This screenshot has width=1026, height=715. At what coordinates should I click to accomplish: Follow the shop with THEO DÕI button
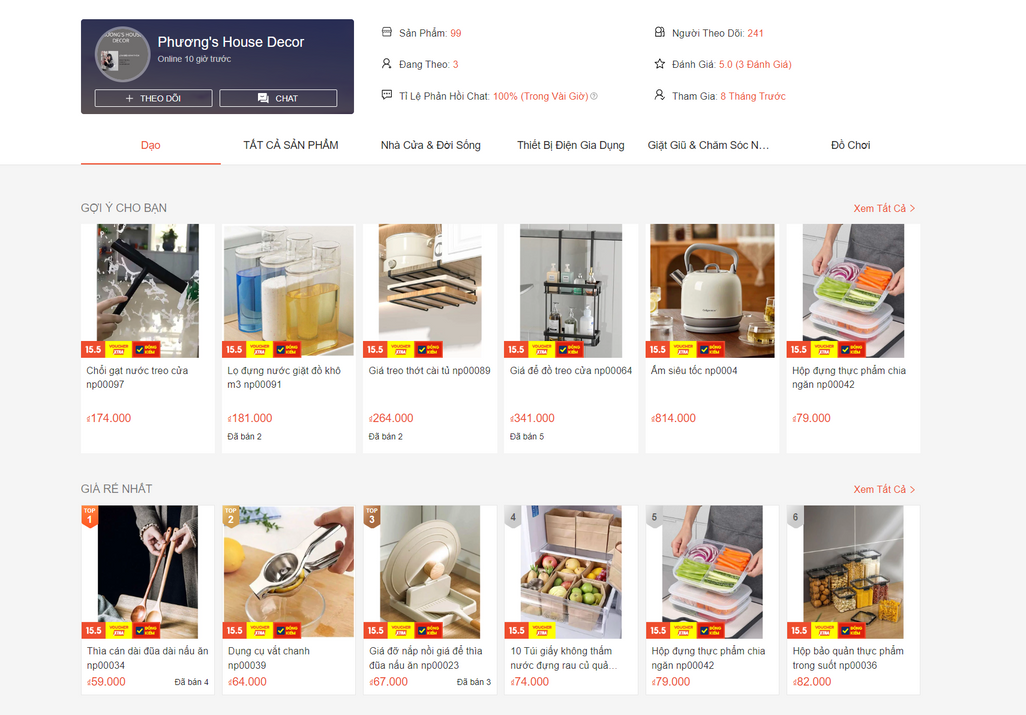coord(153,98)
